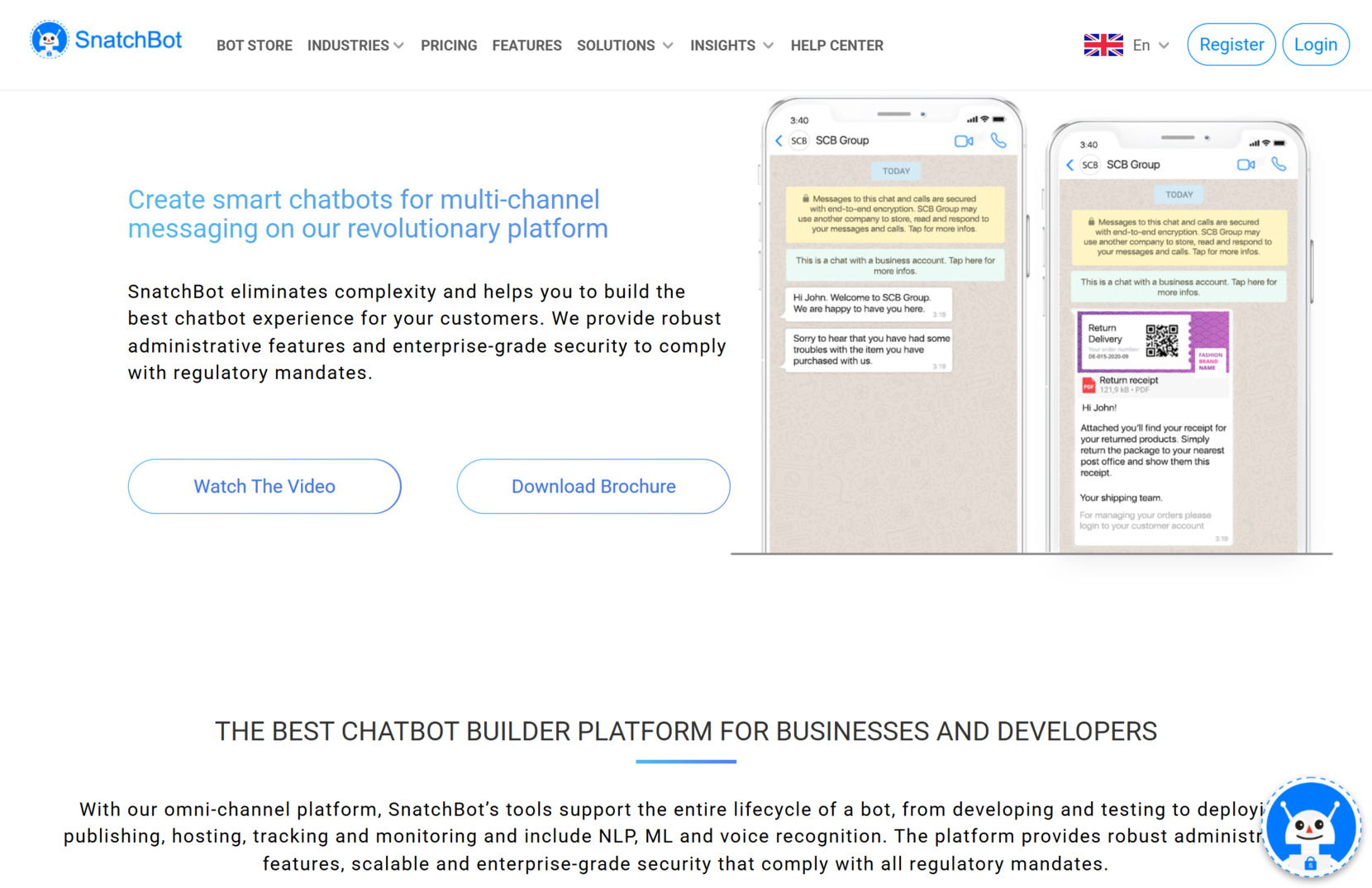Expand the En language selector

pyautogui.click(x=1150, y=45)
